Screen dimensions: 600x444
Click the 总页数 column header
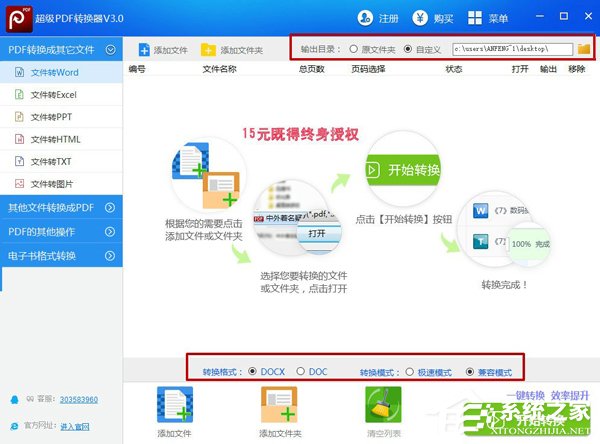point(311,69)
